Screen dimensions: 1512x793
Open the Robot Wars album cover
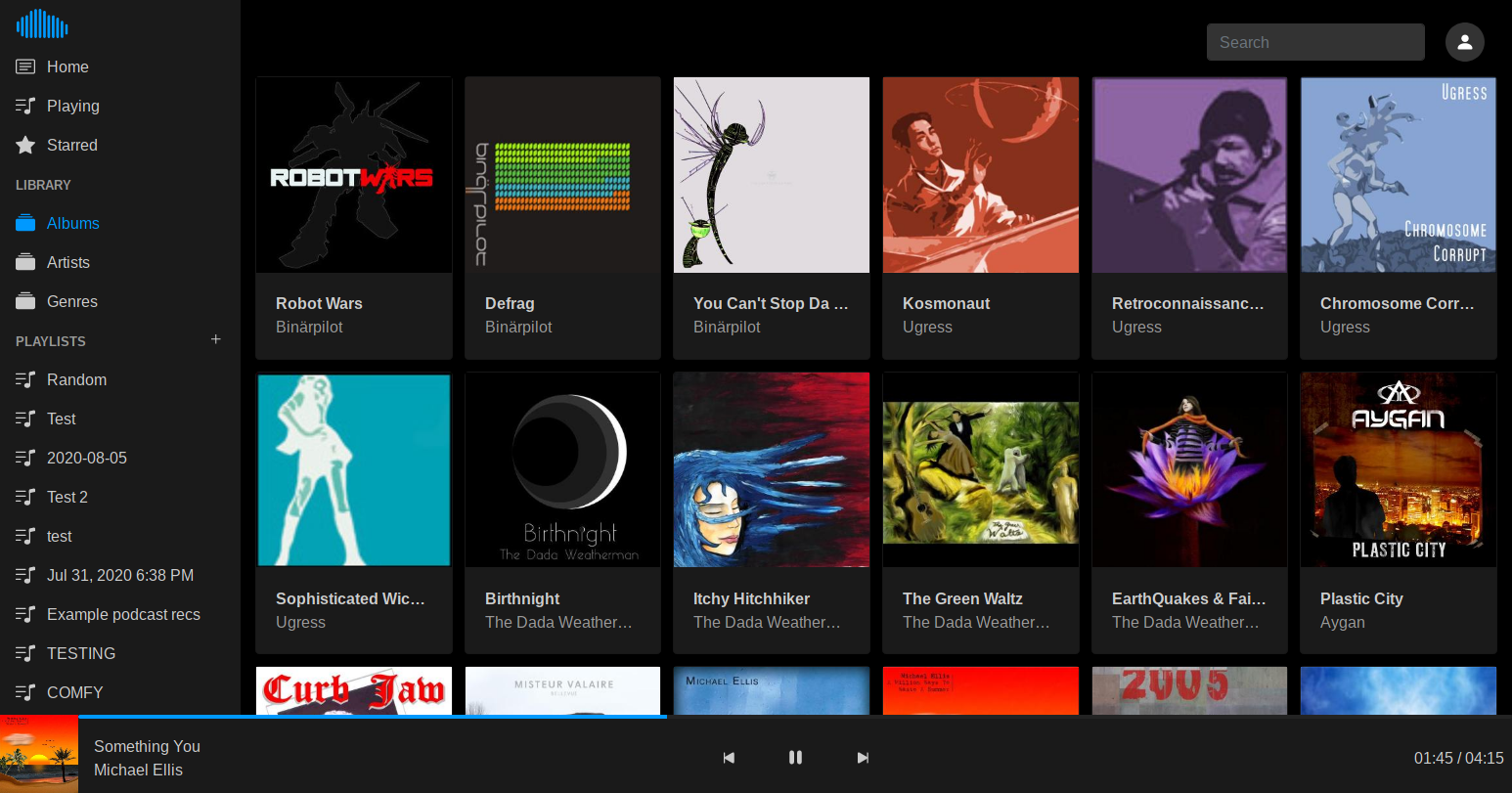pos(354,175)
